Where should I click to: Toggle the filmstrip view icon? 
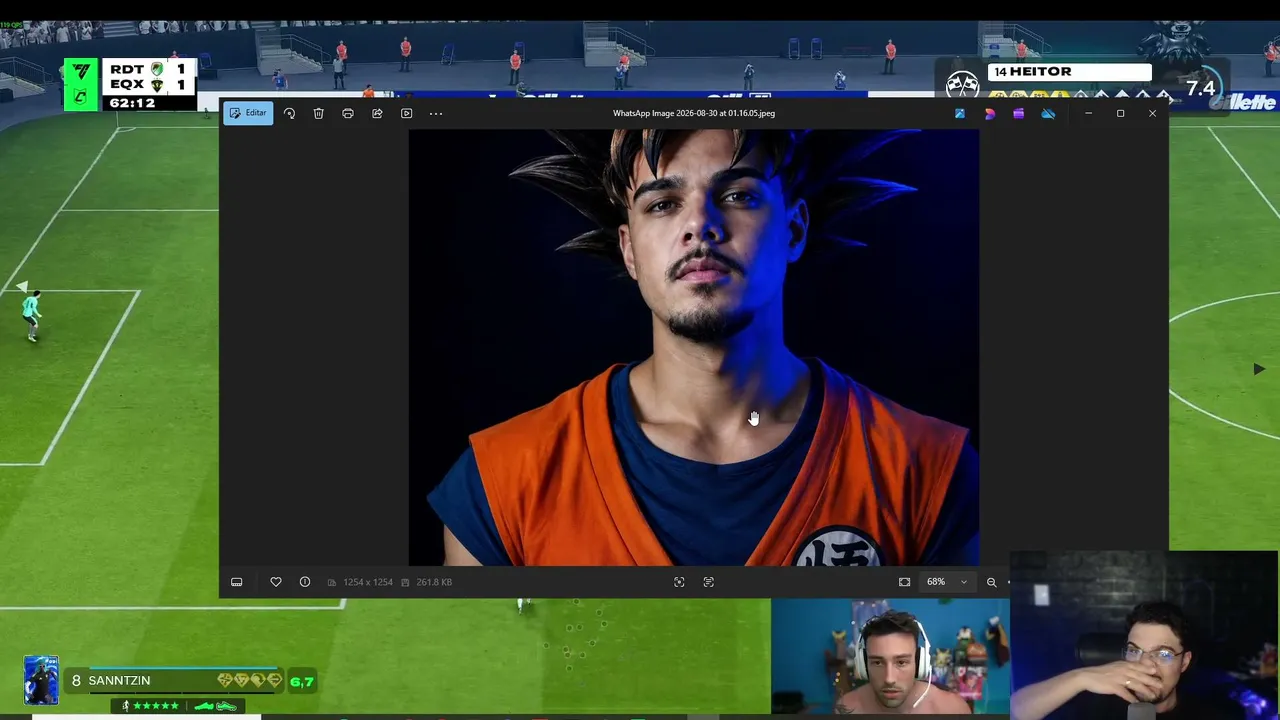coord(237,582)
